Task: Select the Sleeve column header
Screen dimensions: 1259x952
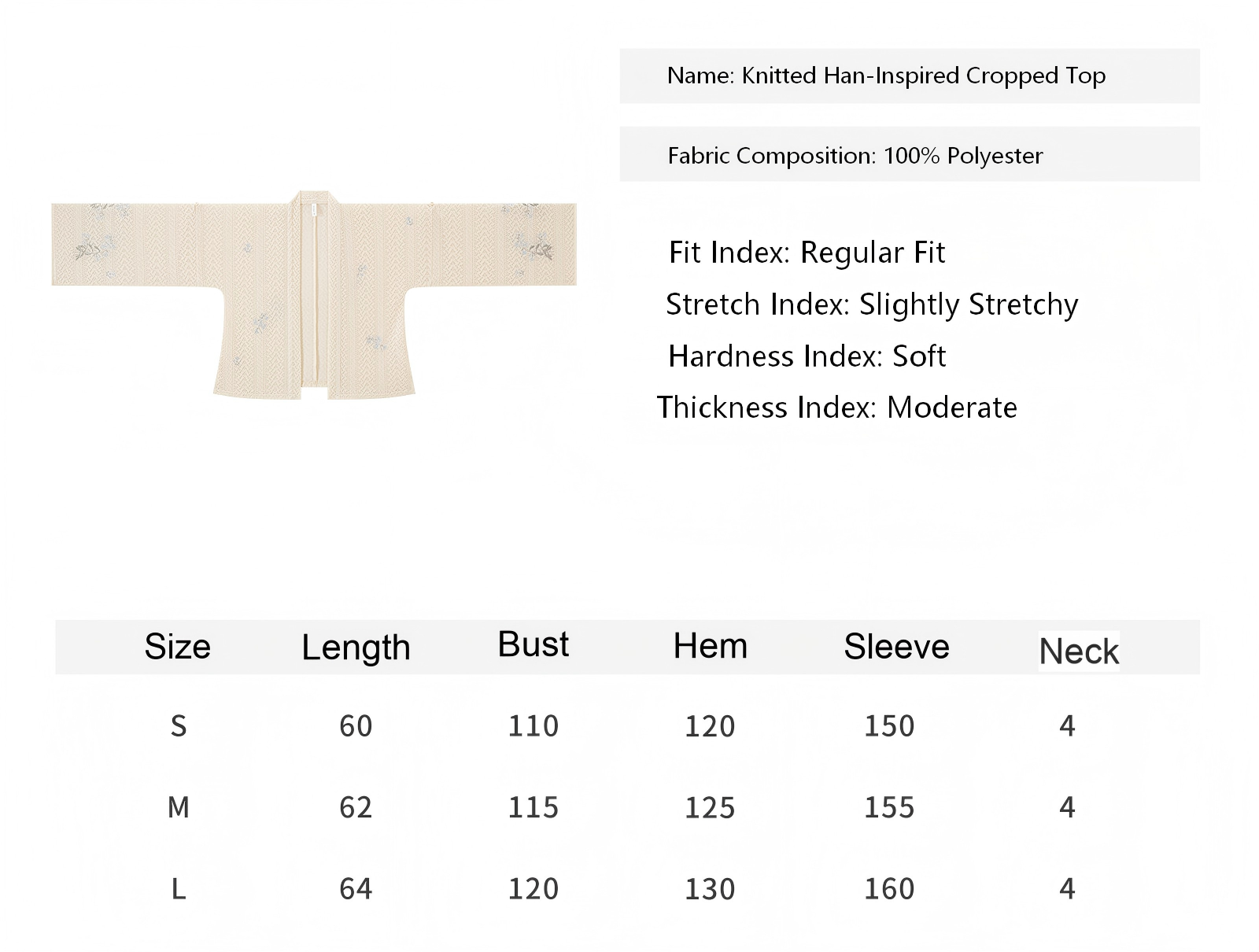Action: 896,647
